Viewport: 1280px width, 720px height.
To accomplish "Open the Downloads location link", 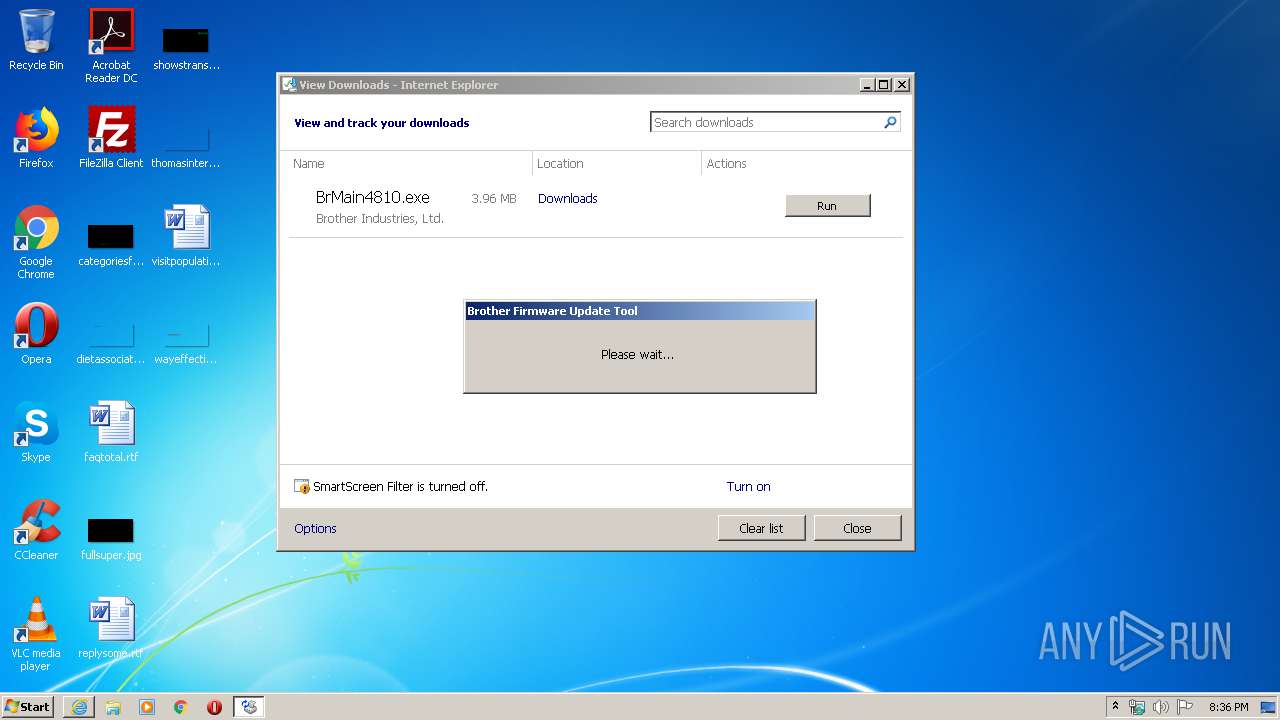I will click(567, 199).
